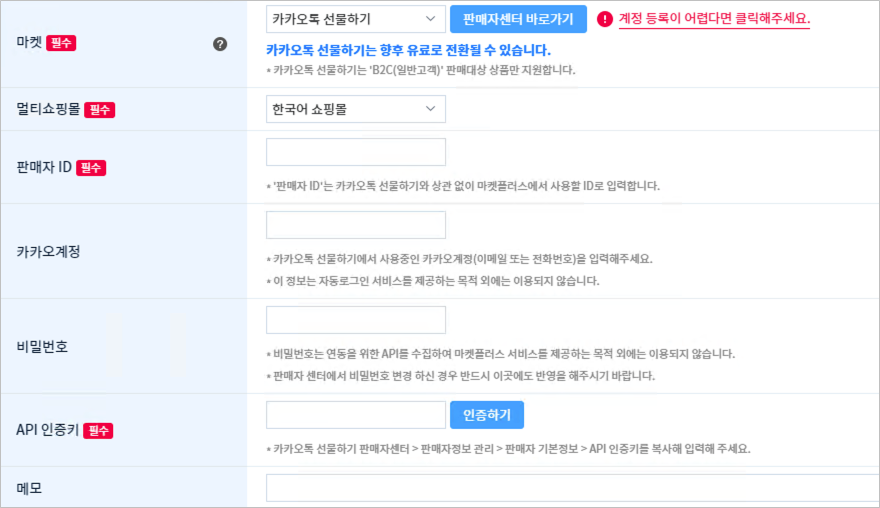Click the 필수 badge next to 마켓
The width and height of the screenshot is (880, 508).
pyautogui.click(x=61, y=43)
